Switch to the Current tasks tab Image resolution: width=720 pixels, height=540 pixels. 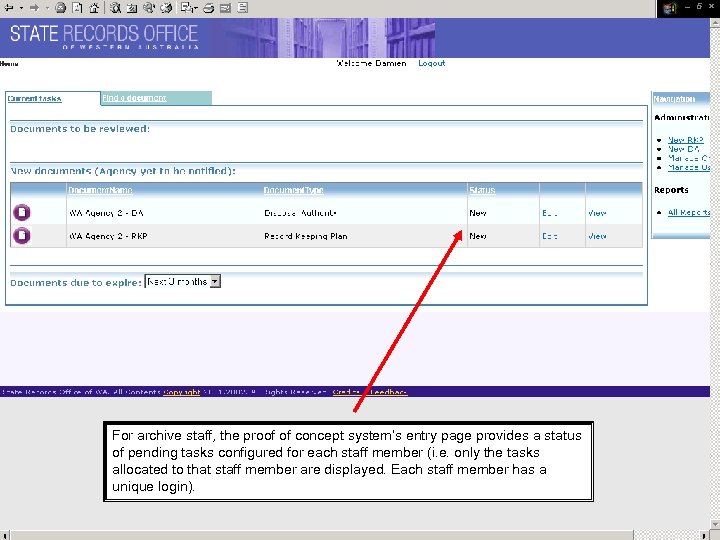[34, 98]
